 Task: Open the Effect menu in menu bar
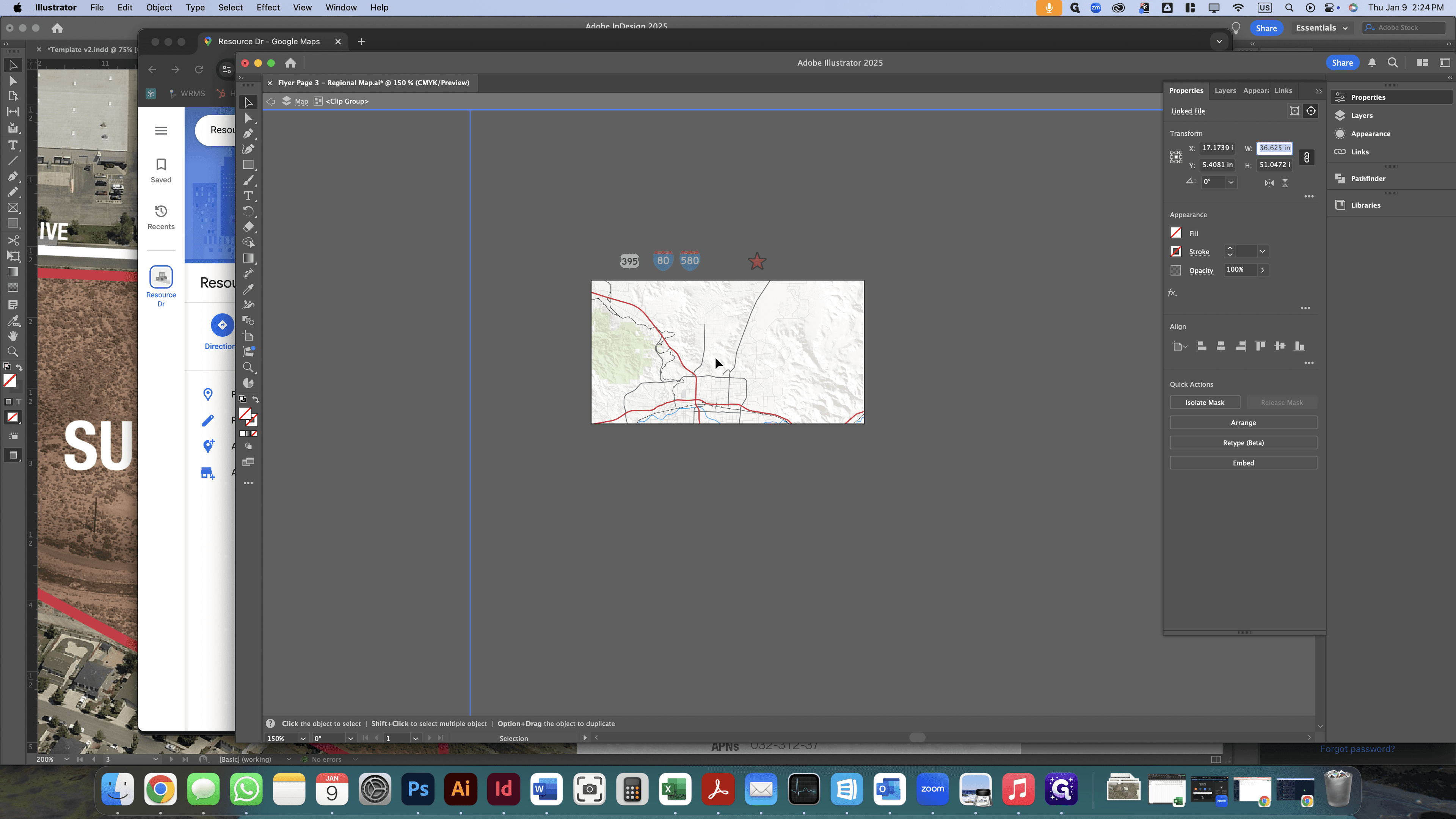click(268, 7)
